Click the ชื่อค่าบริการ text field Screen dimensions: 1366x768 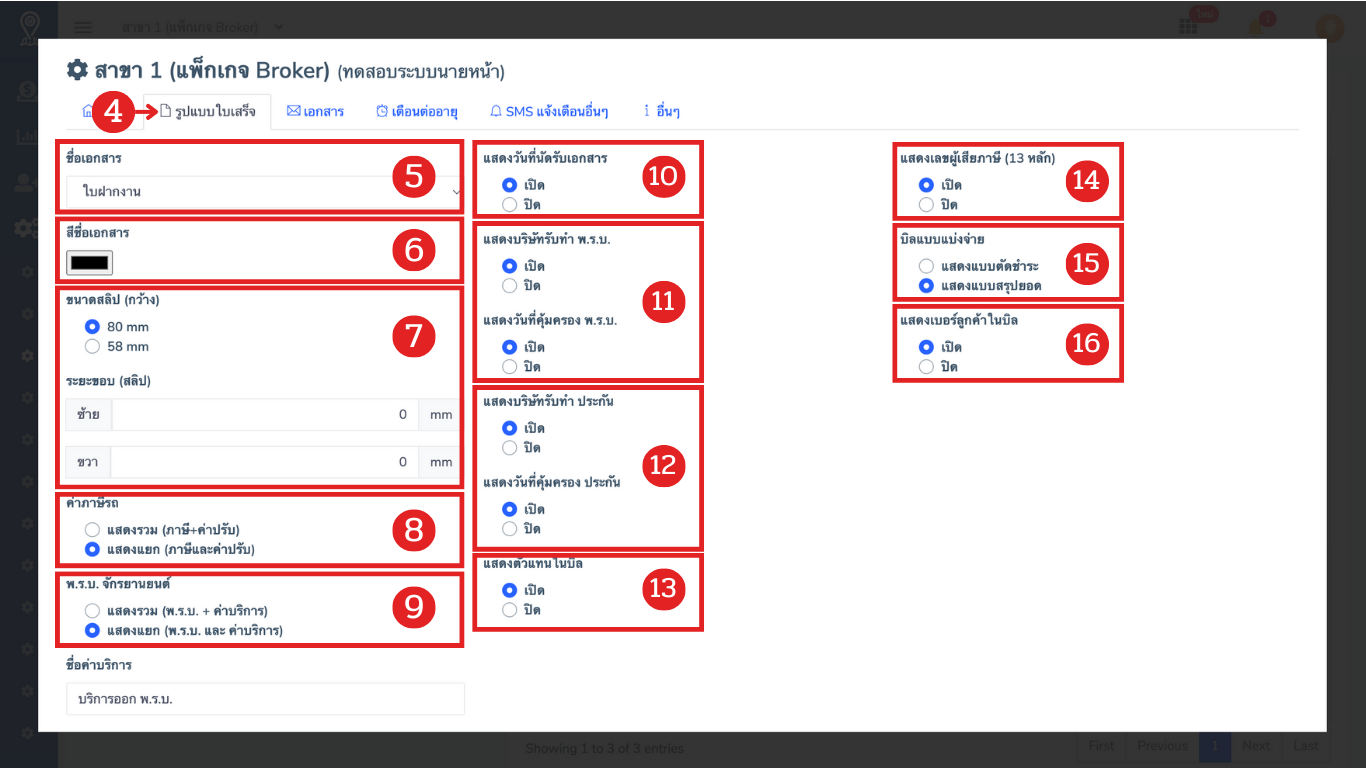tap(265, 699)
